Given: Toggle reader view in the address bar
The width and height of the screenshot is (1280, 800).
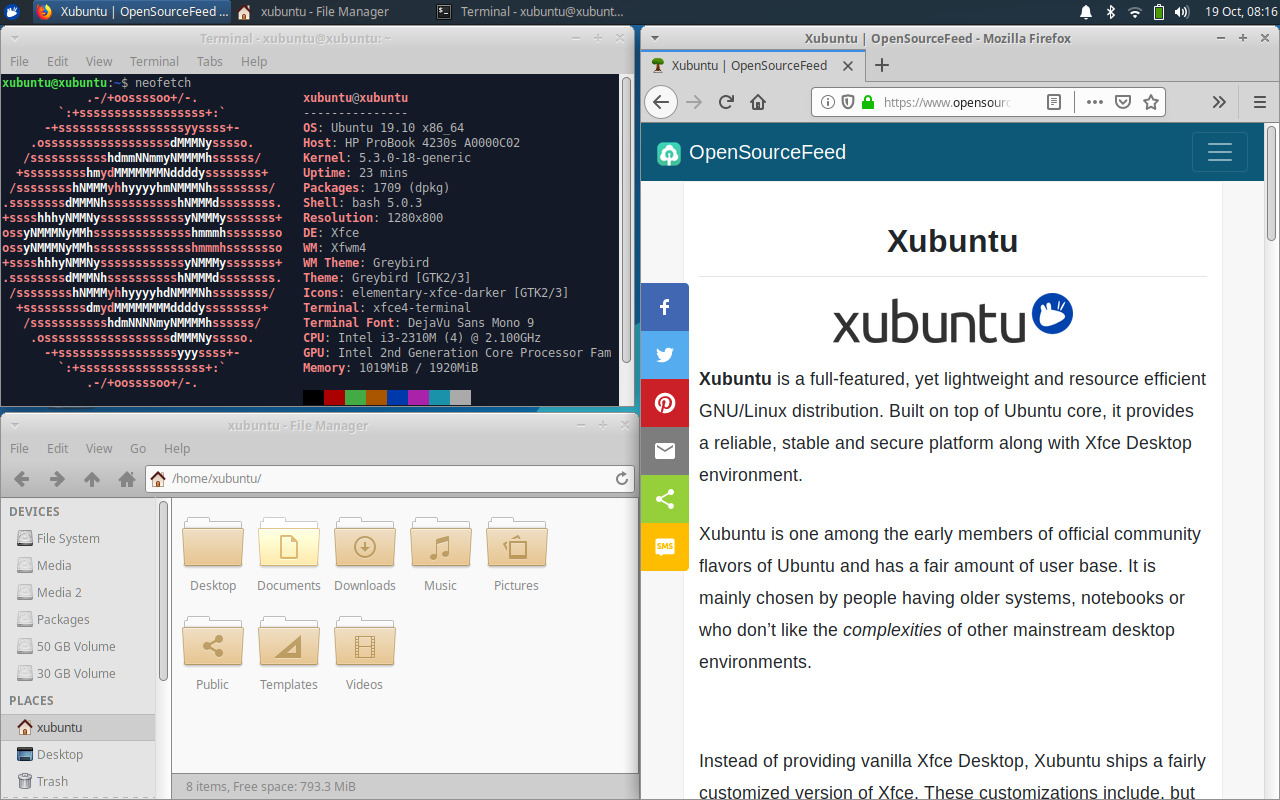Looking at the screenshot, I should 1054,102.
